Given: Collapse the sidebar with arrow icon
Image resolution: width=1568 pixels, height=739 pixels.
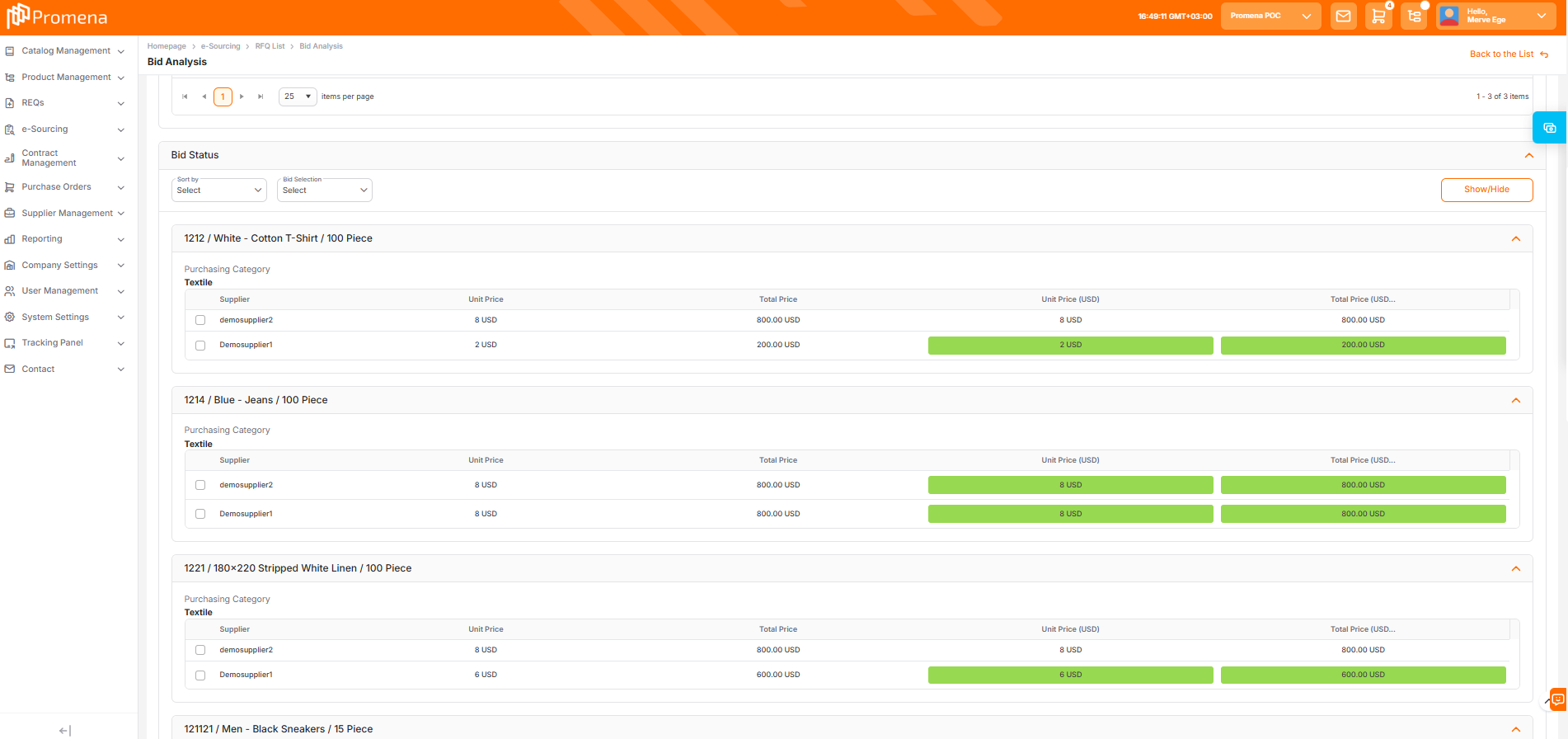Looking at the screenshot, I should [x=65, y=730].
